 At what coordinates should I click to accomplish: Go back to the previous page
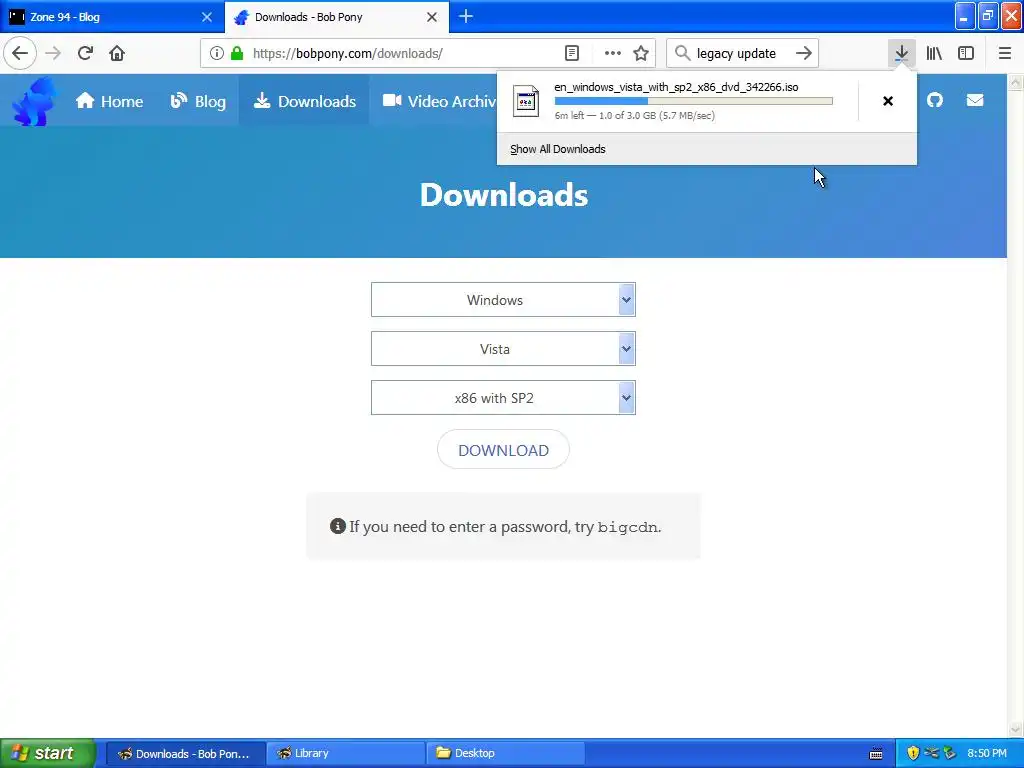pos(20,53)
